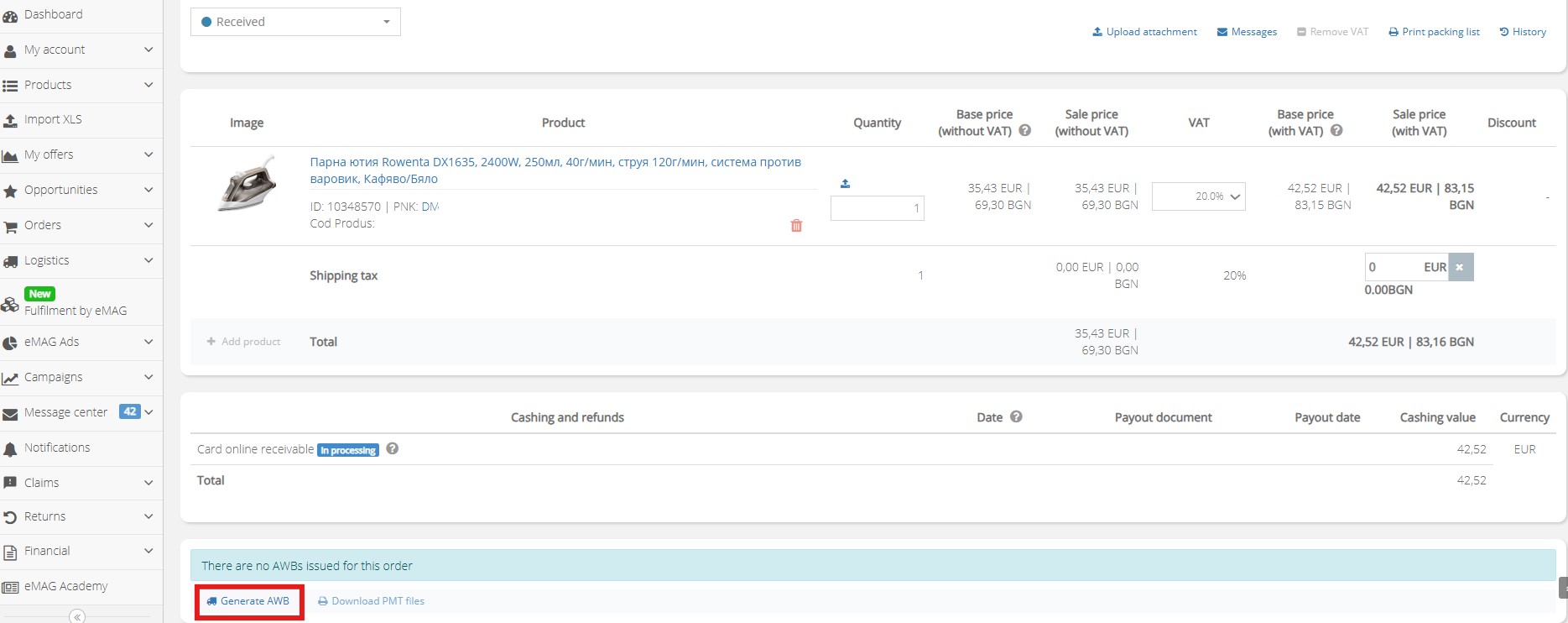1568x623 pixels.
Task: Expand the My account menu chevron
Action: [148, 50]
